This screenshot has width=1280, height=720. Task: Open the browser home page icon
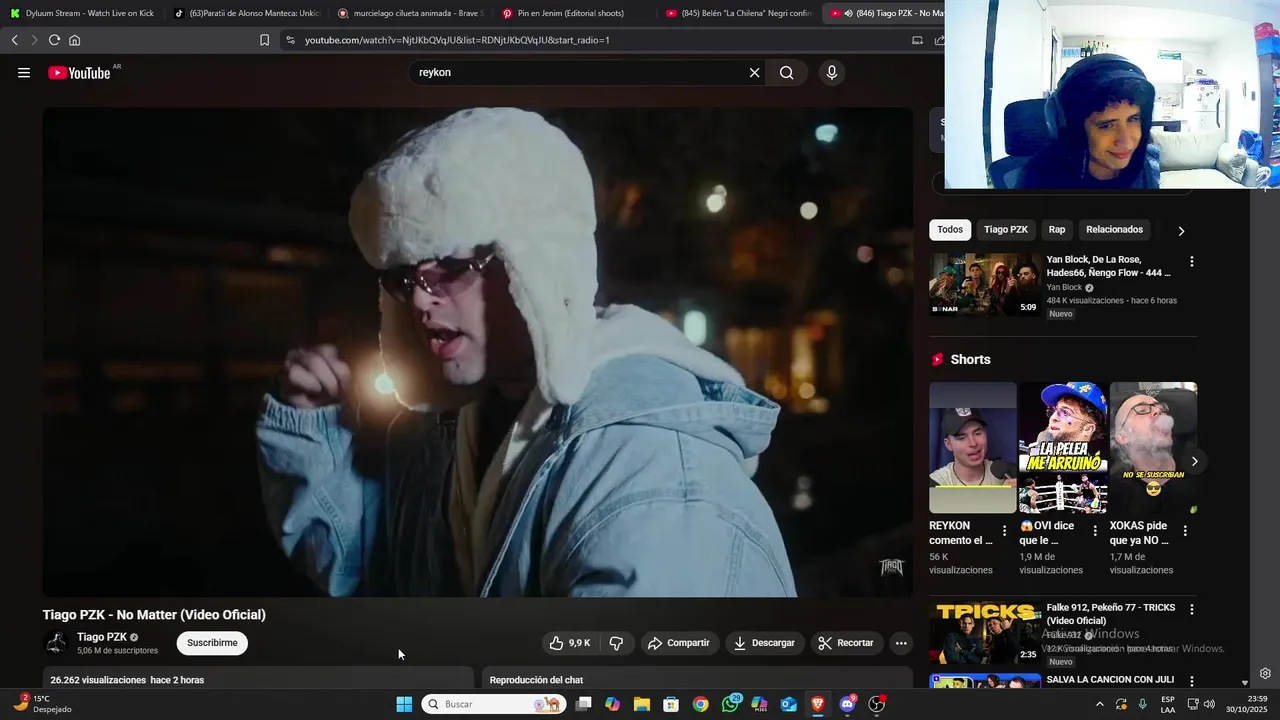(74, 40)
